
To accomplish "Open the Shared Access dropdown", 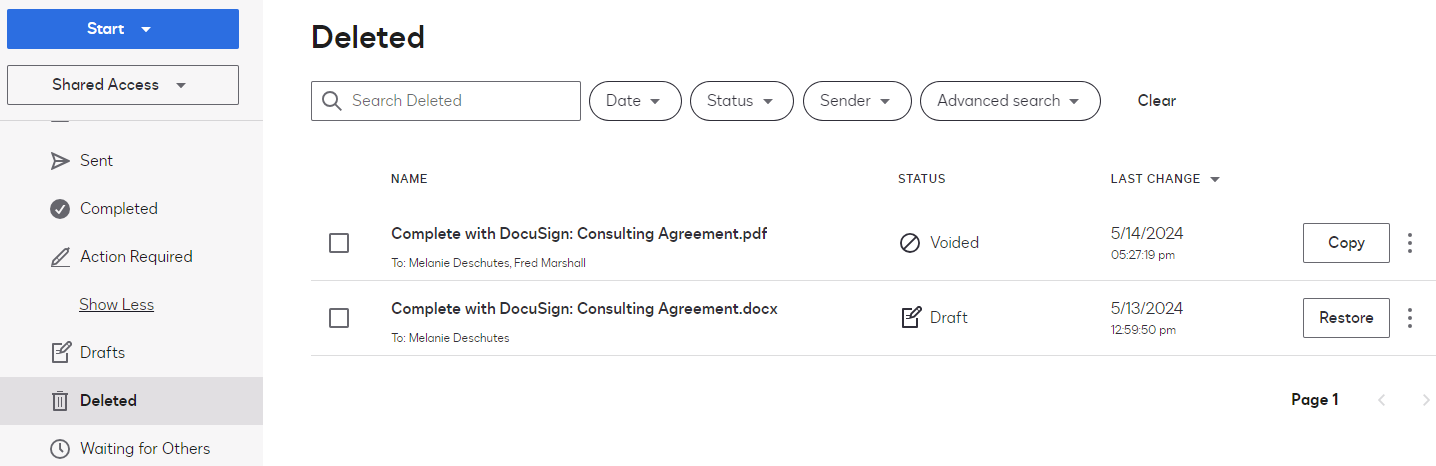I will pyautogui.click(x=122, y=85).
